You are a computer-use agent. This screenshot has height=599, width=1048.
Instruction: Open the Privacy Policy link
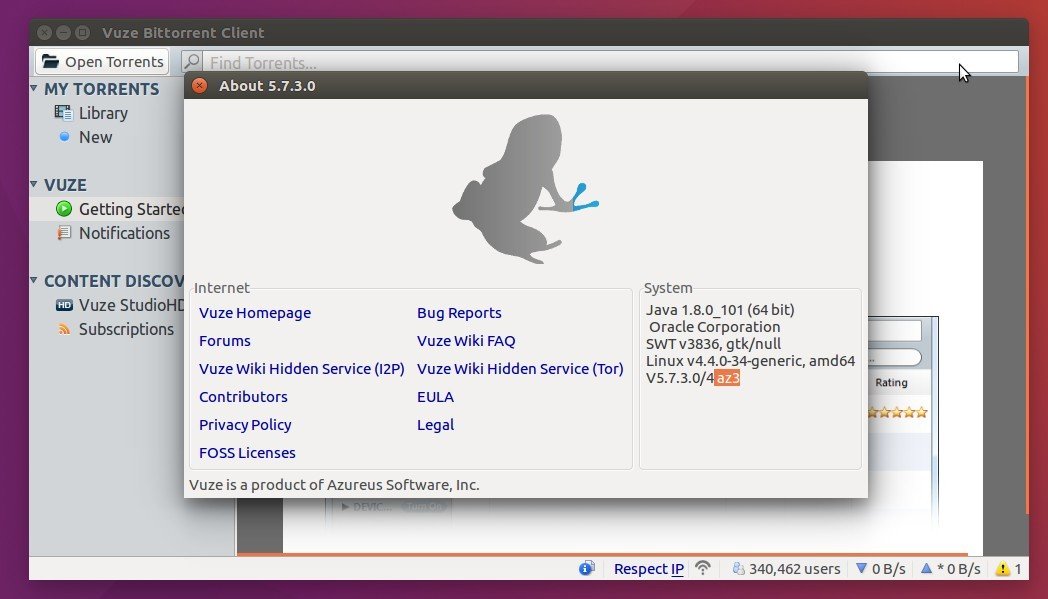(x=245, y=425)
